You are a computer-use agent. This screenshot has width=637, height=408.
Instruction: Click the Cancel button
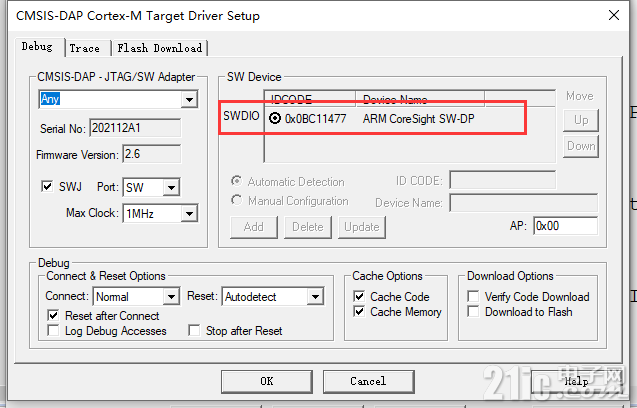(368, 381)
